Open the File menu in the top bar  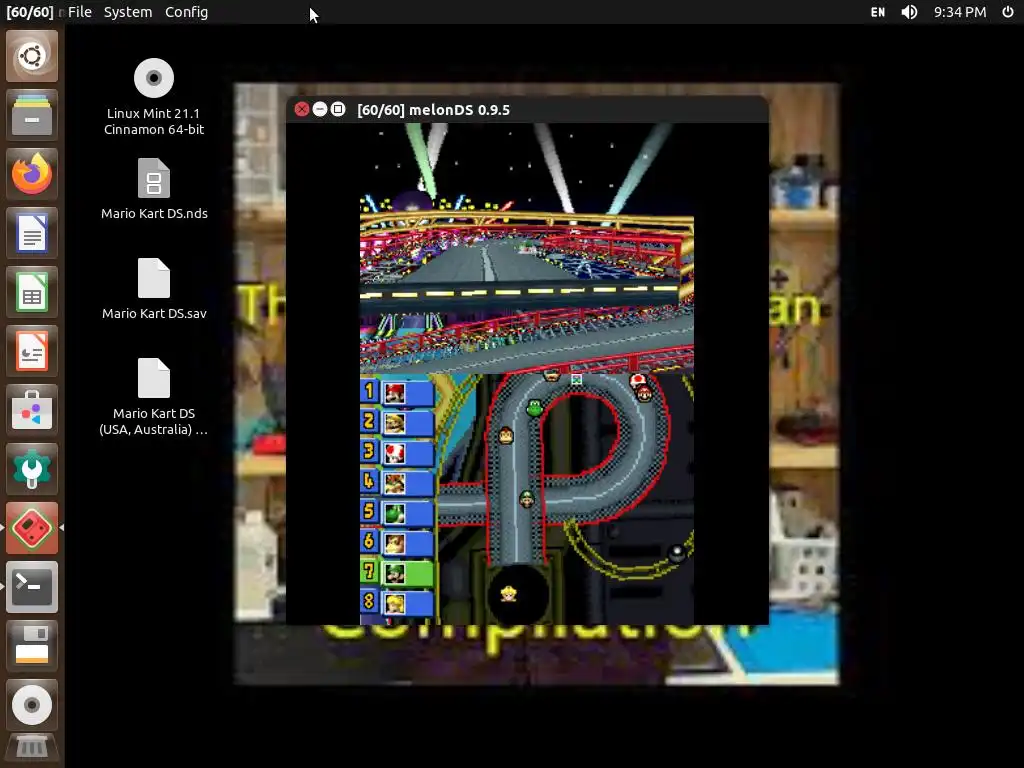click(80, 12)
